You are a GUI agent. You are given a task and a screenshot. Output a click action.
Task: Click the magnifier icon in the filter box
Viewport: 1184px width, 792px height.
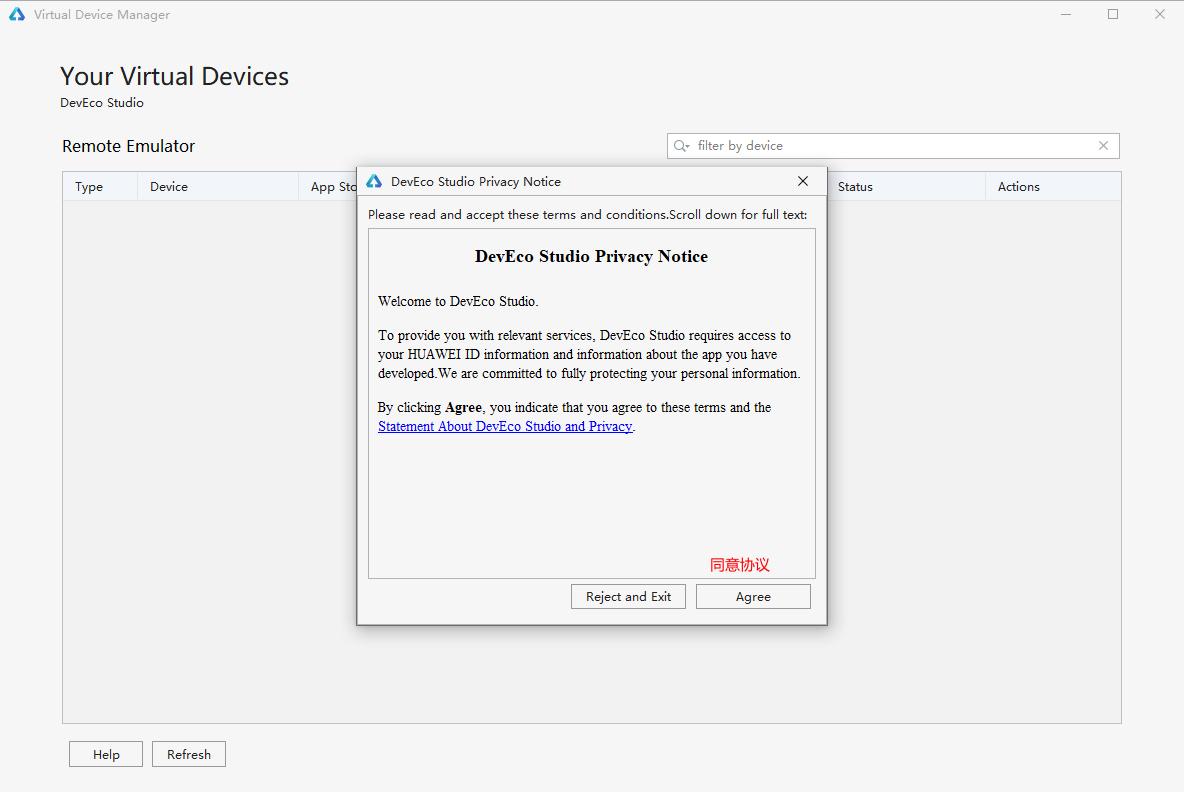(x=682, y=146)
